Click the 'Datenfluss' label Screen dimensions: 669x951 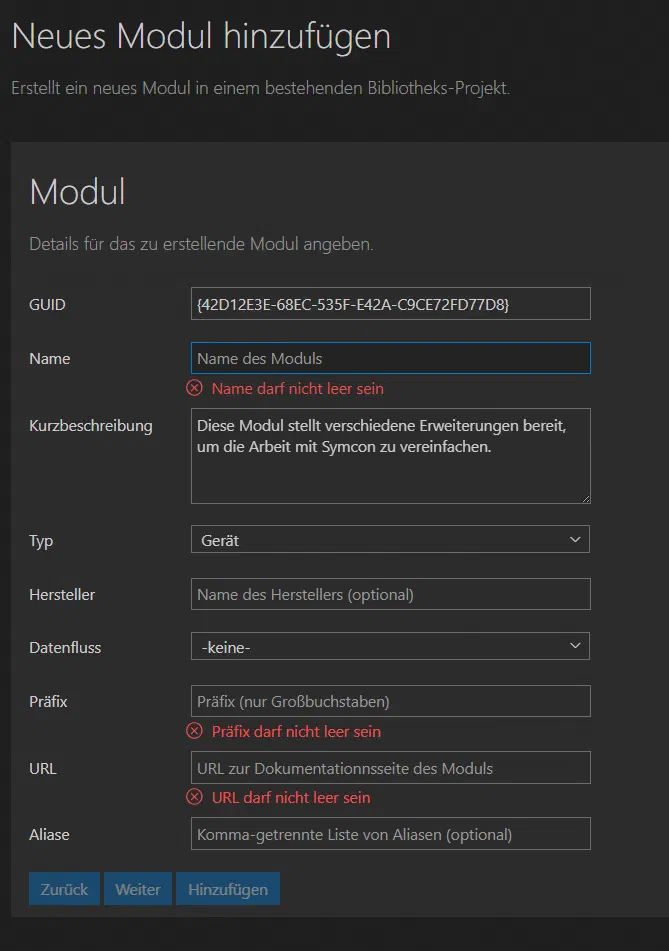tap(65, 648)
